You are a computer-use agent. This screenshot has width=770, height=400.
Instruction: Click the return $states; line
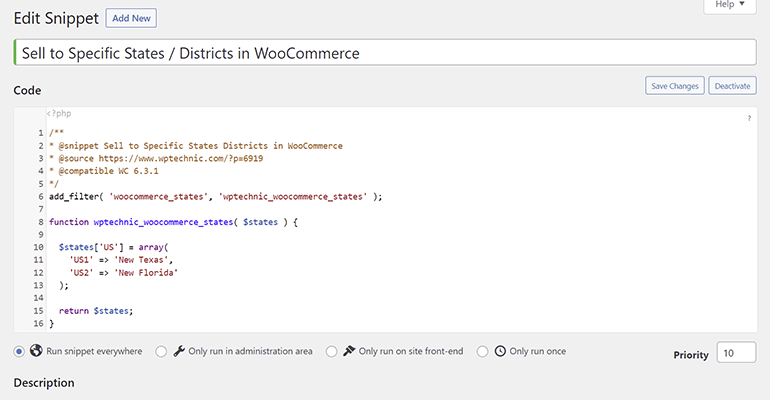96,311
